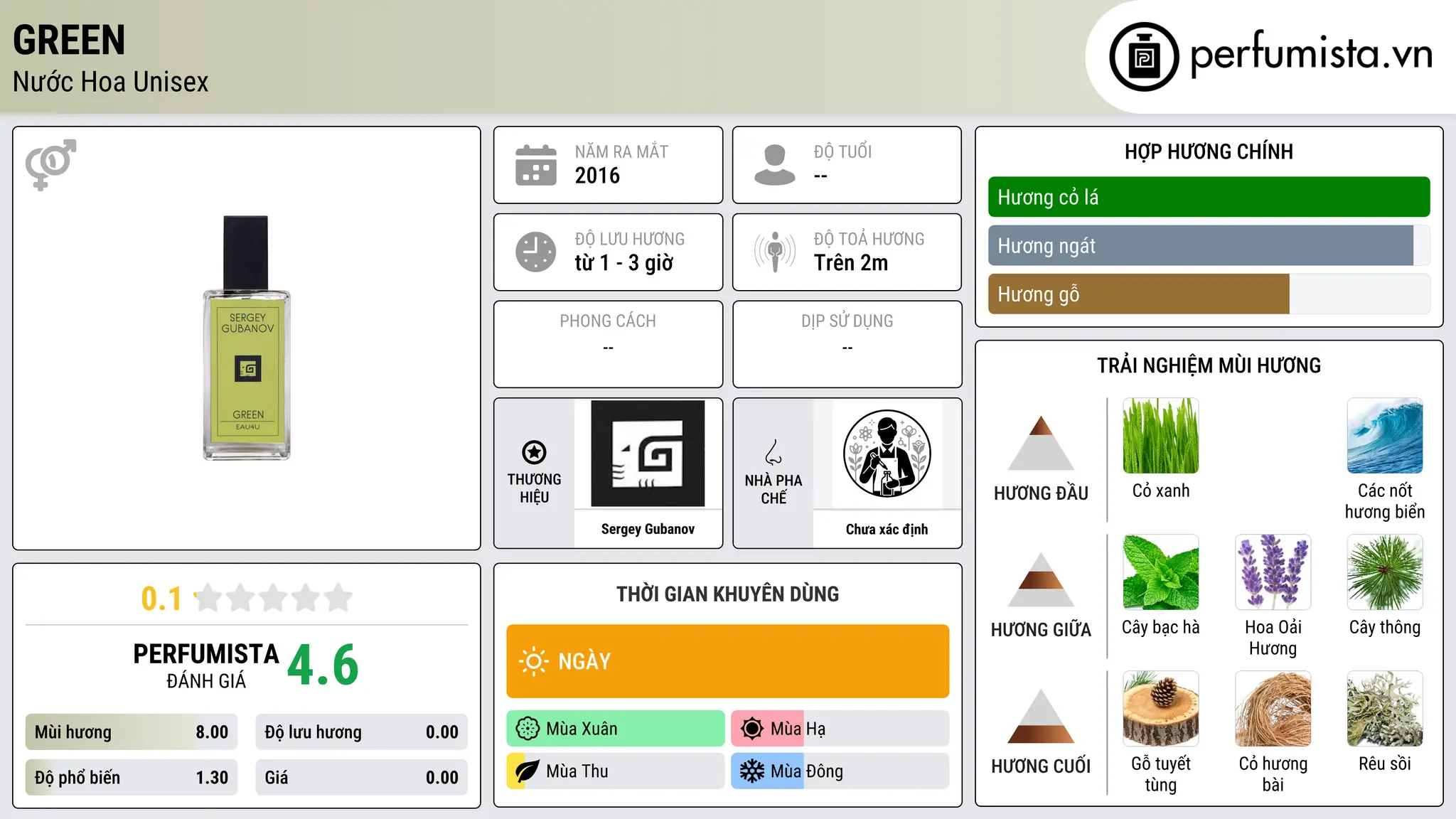Click the snowflake icon for Mùa Đông
Image resolution: width=1456 pixels, height=819 pixels.
752,771
